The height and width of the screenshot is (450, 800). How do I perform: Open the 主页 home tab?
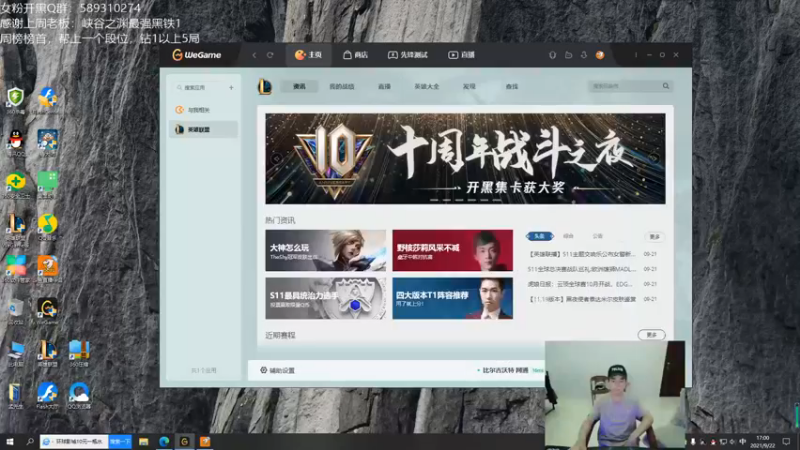point(308,55)
